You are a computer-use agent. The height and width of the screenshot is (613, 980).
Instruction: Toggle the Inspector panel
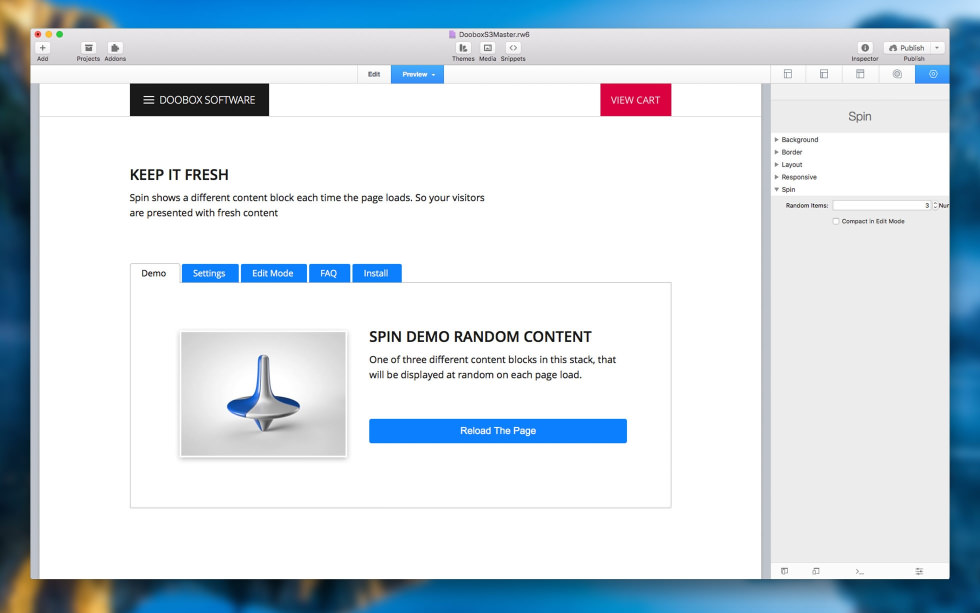865,48
